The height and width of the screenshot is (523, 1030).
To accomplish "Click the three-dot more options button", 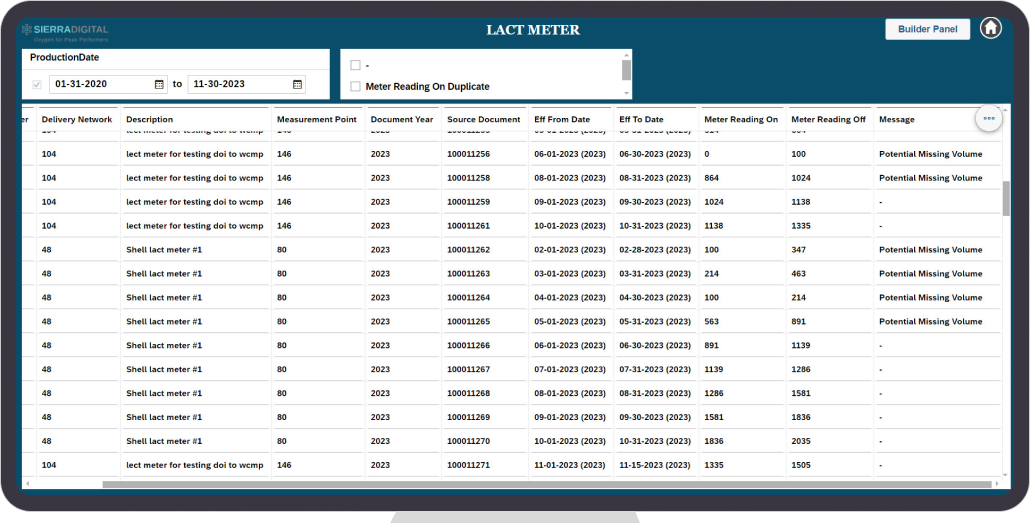I will (x=988, y=118).
